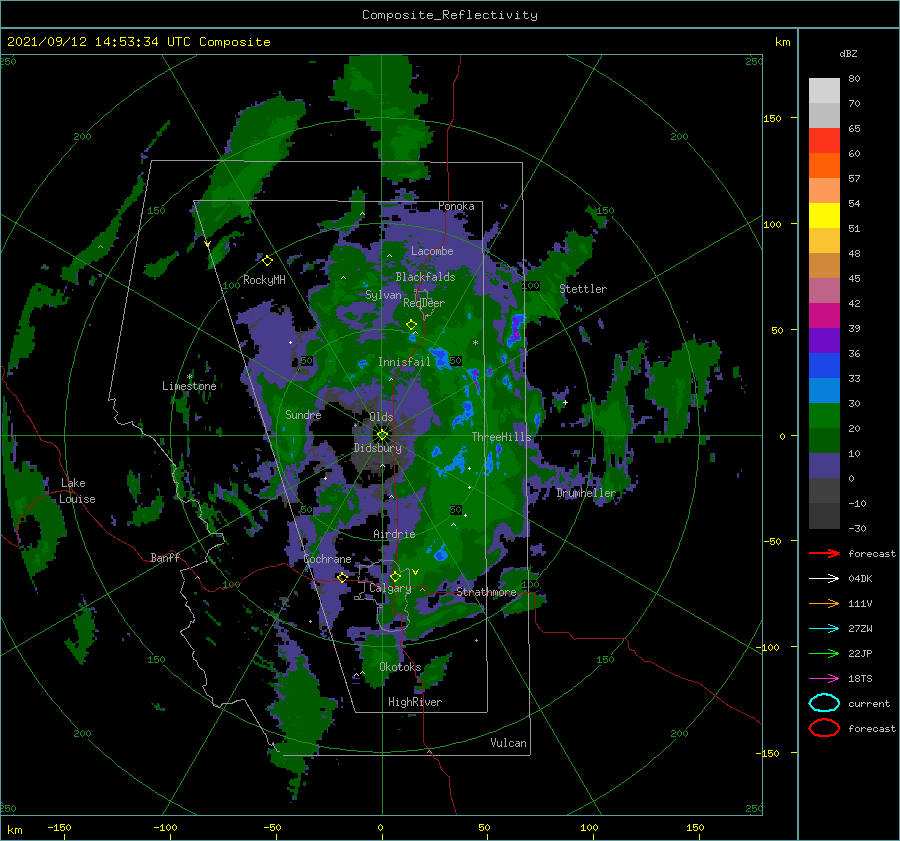
Task: Click the 36 dBZ purple color swatch
Action: [x=824, y=341]
